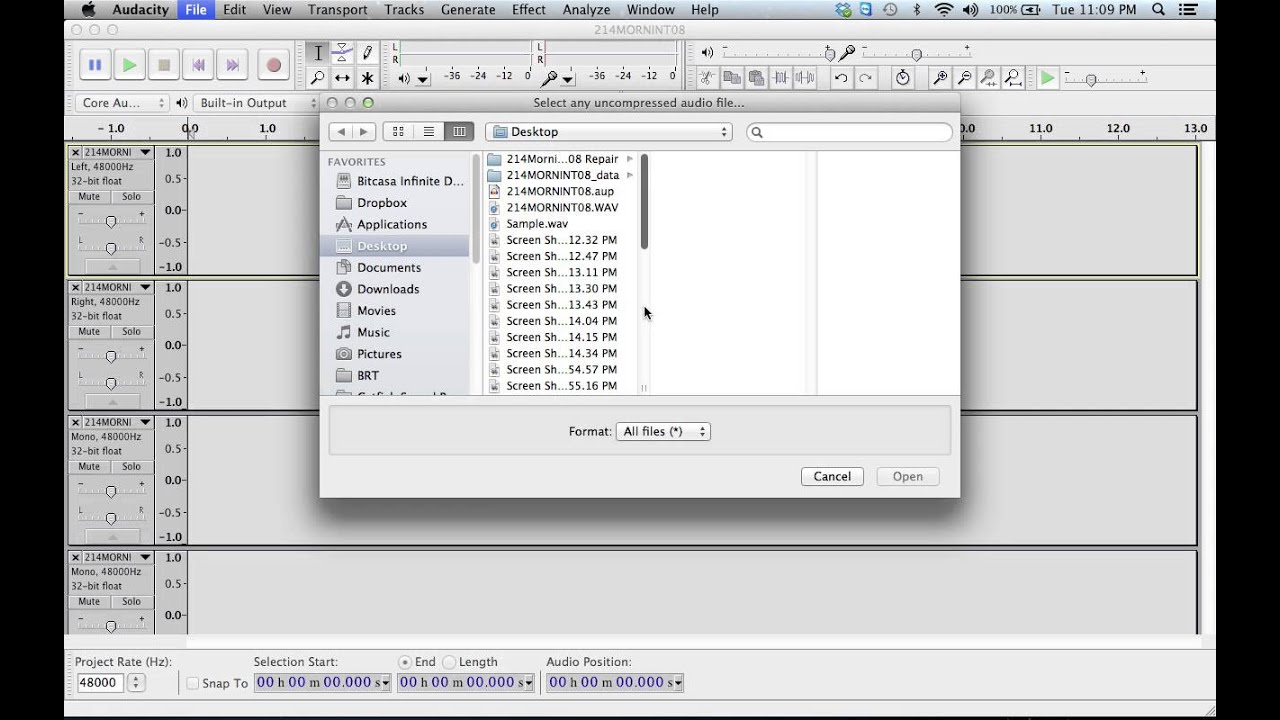Switch file dialog to list view
Image resolution: width=1280 pixels, height=720 pixels.
(x=429, y=131)
